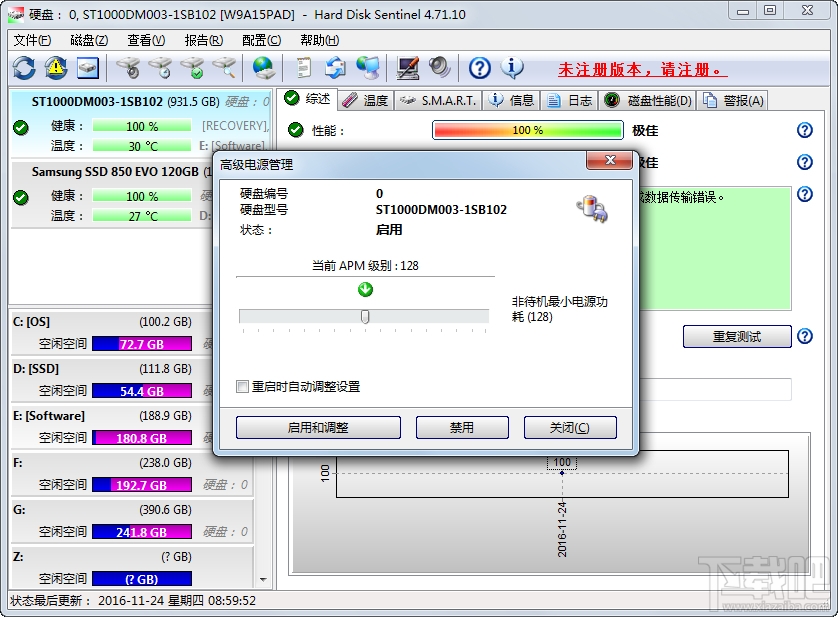Open the 配置(C) menu

point(260,40)
